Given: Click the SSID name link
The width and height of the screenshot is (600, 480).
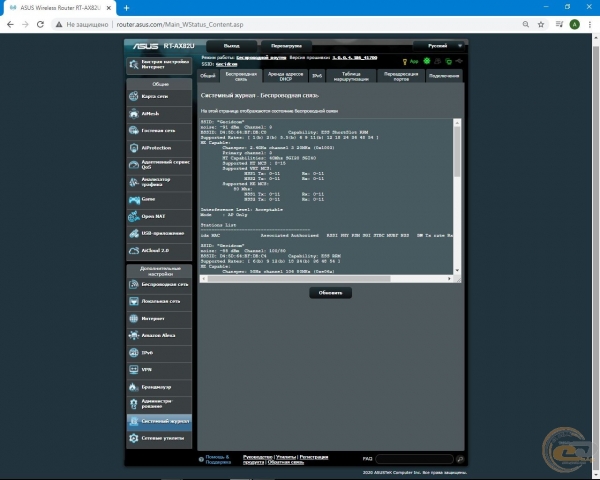Looking at the screenshot, I should (x=227, y=64).
